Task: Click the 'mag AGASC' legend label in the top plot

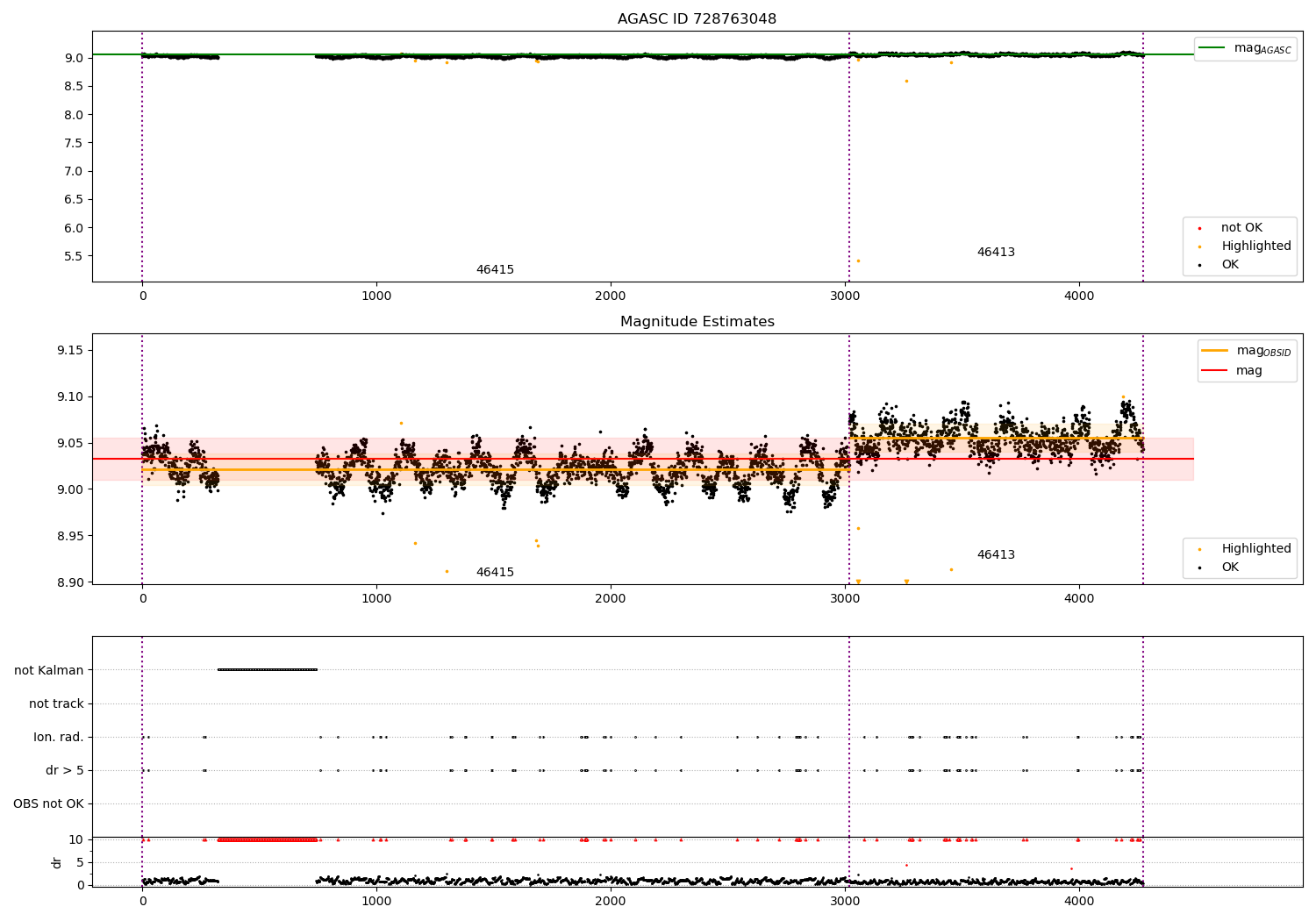Action: coord(1262,49)
